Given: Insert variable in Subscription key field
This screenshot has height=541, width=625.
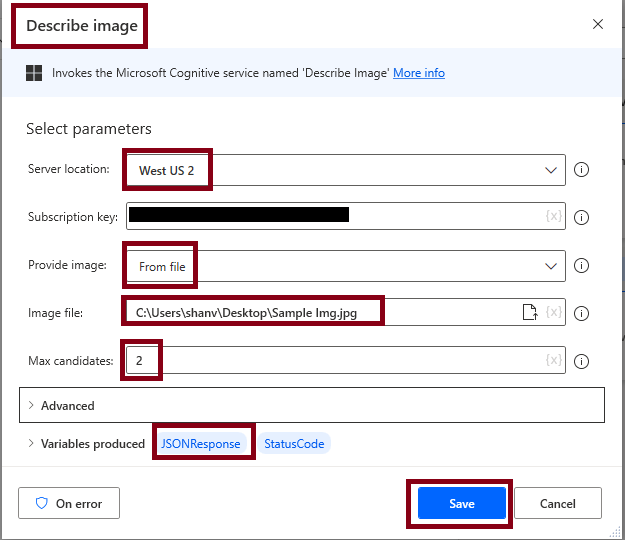Looking at the screenshot, I should [x=554, y=216].
